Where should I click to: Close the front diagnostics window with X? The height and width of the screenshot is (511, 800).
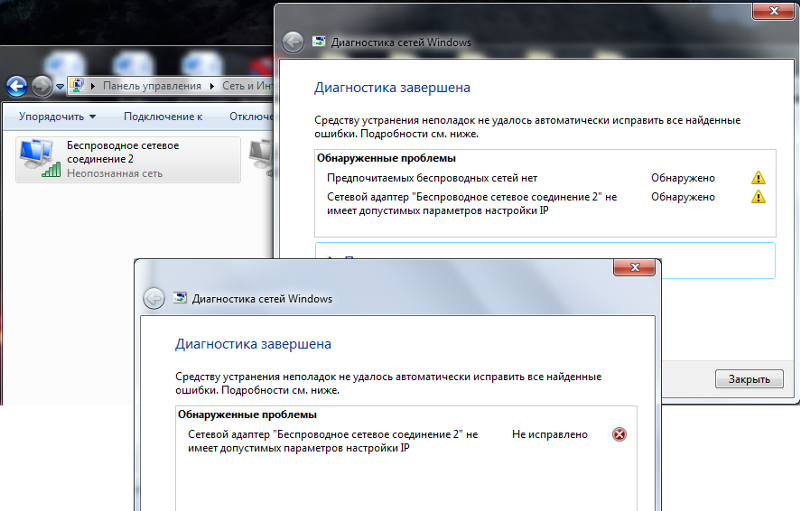click(634, 267)
